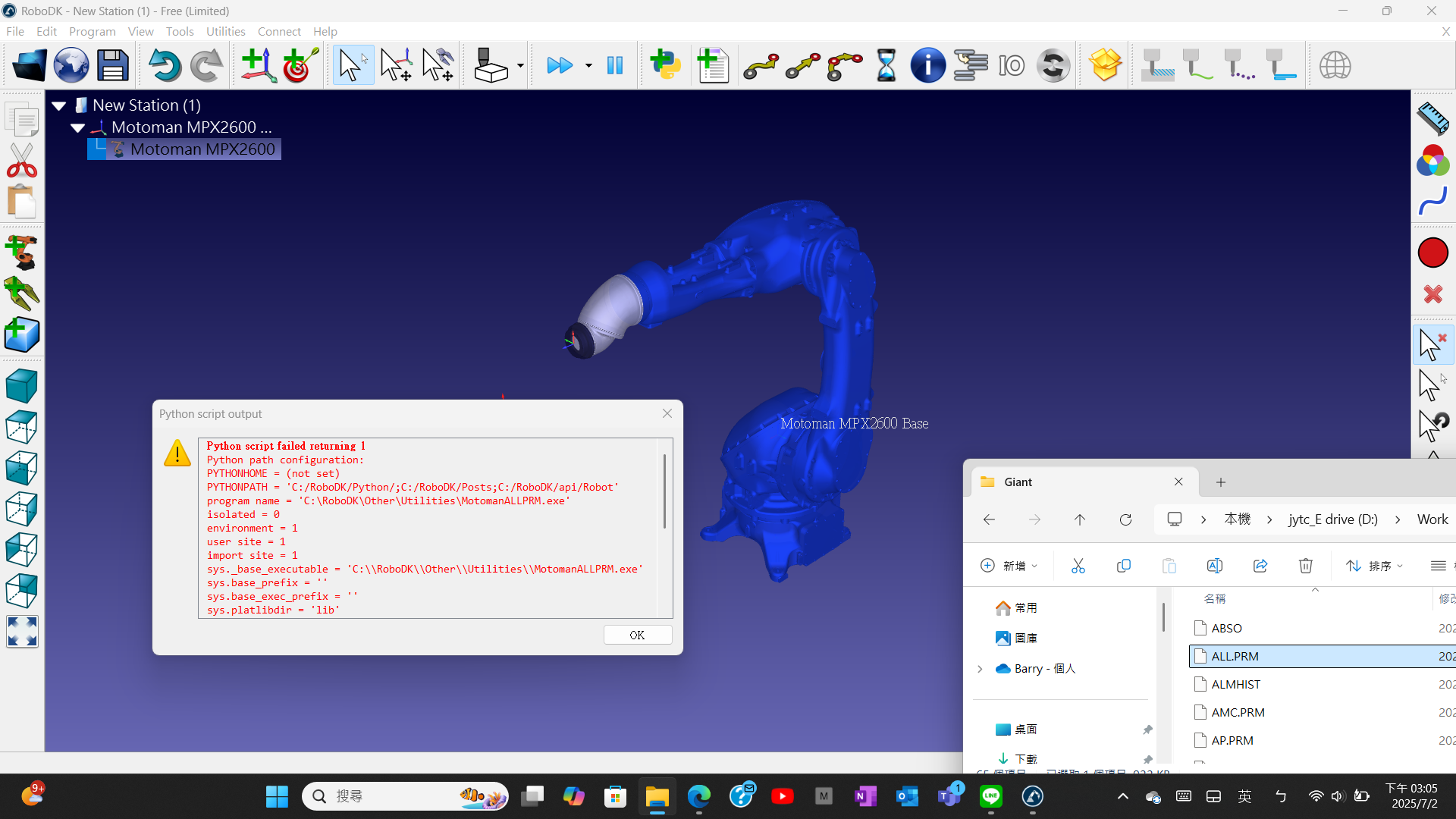This screenshot has height=819, width=1456.
Task: Click the Python add program icon
Action: tap(665, 66)
